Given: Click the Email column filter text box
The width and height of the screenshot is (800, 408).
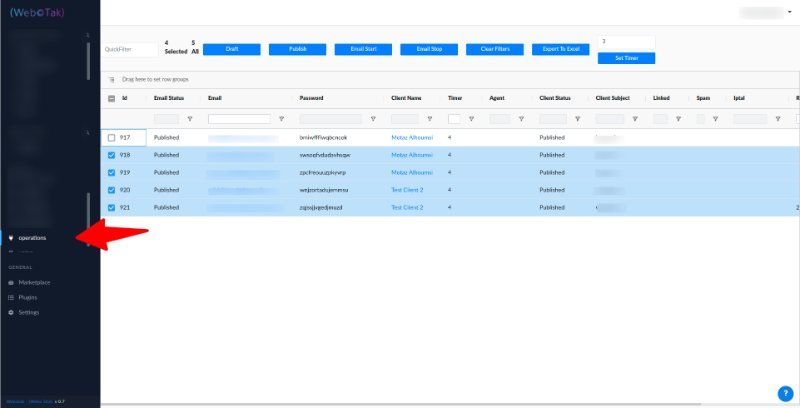Looking at the screenshot, I should point(239,119).
